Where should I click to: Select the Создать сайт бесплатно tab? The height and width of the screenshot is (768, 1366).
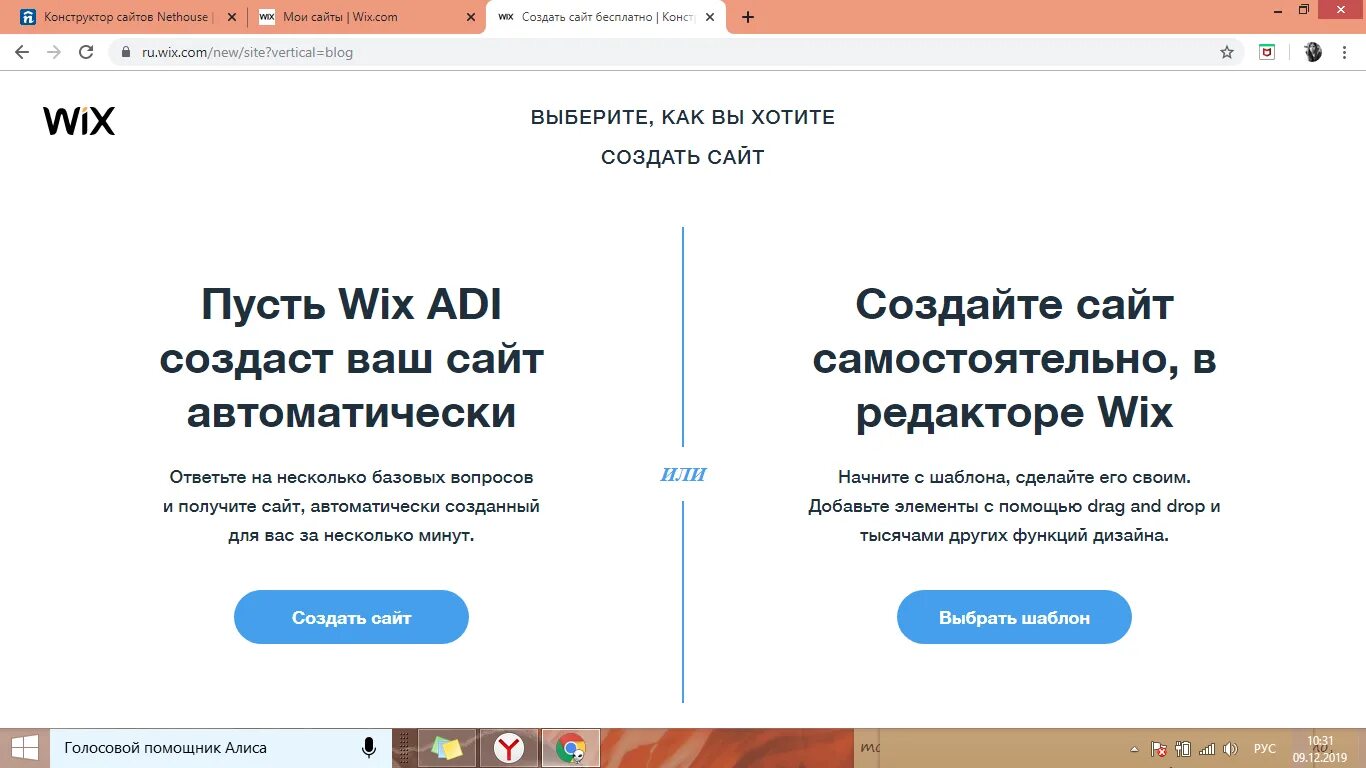[606, 17]
